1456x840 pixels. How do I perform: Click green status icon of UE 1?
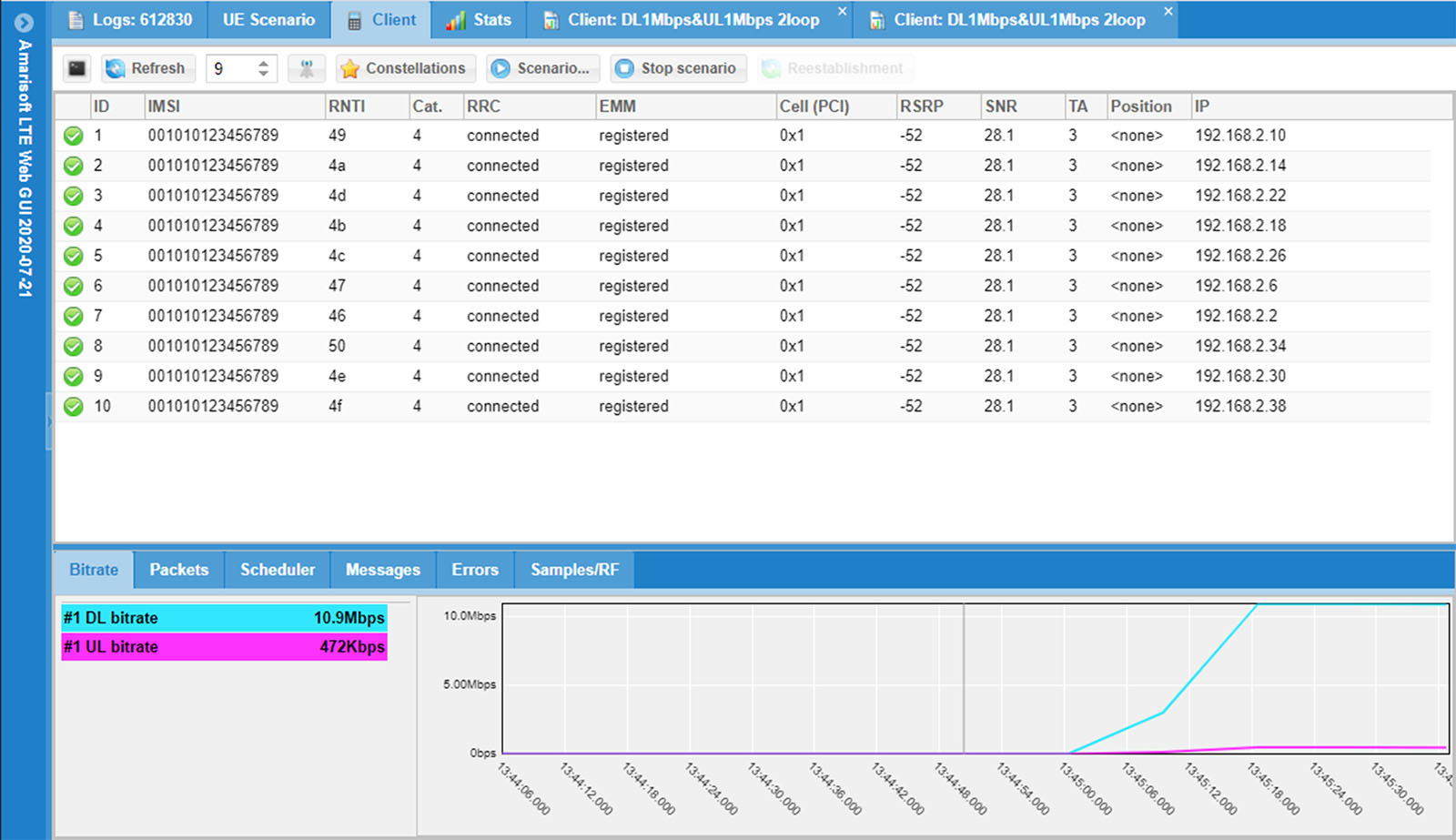[x=74, y=137]
